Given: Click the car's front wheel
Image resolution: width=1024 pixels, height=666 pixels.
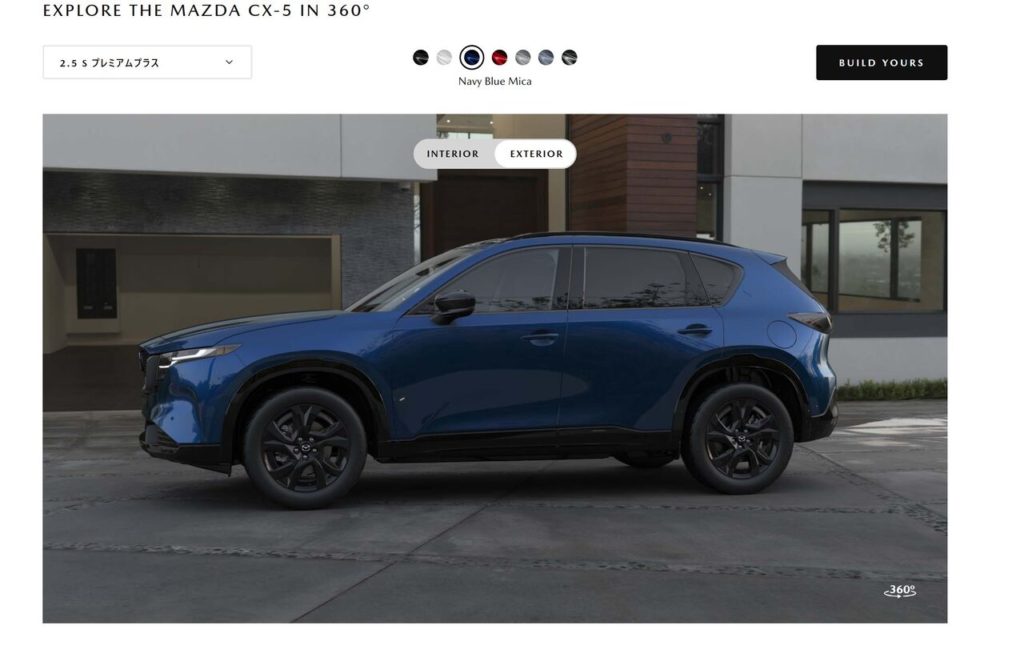Looking at the screenshot, I should click(305, 448).
